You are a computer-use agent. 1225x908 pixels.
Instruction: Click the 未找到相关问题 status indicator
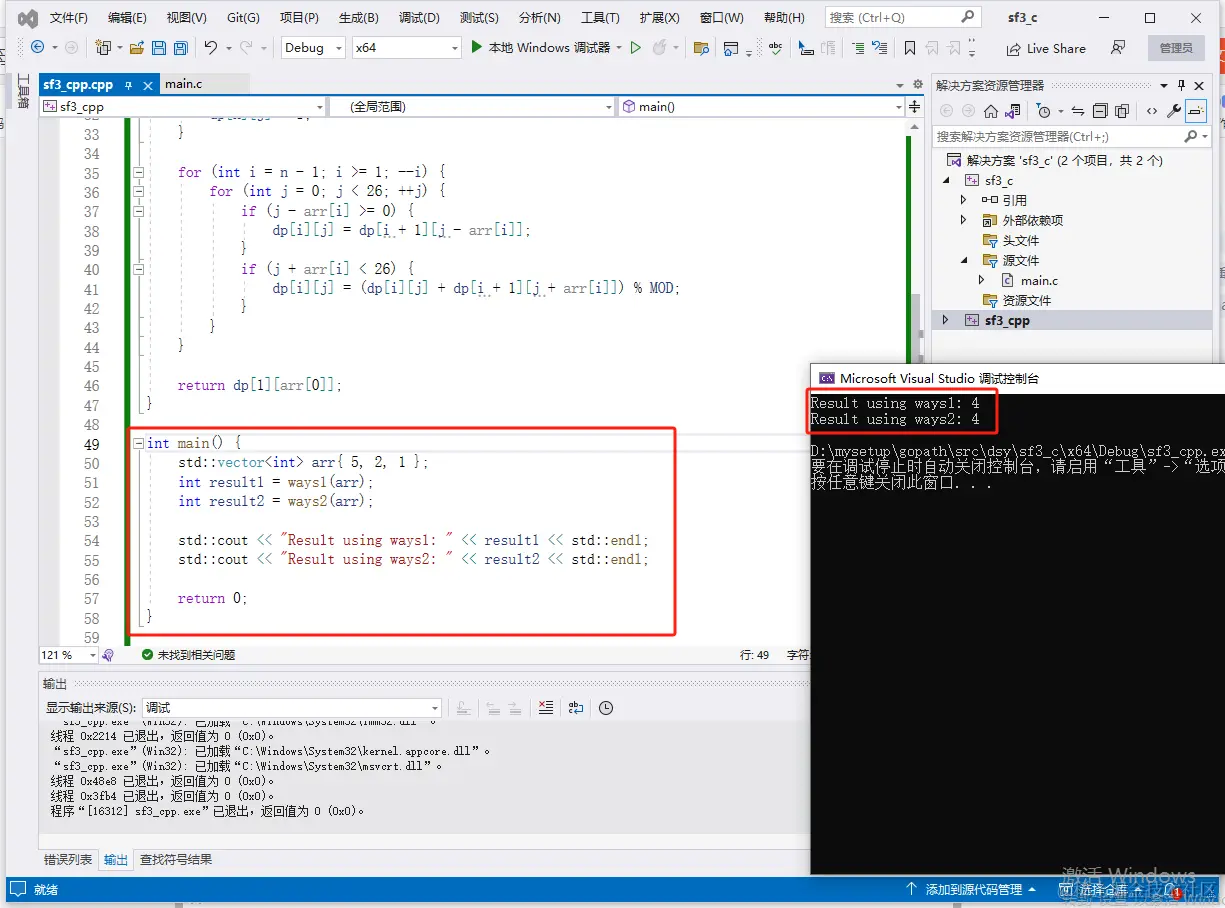pos(188,655)
